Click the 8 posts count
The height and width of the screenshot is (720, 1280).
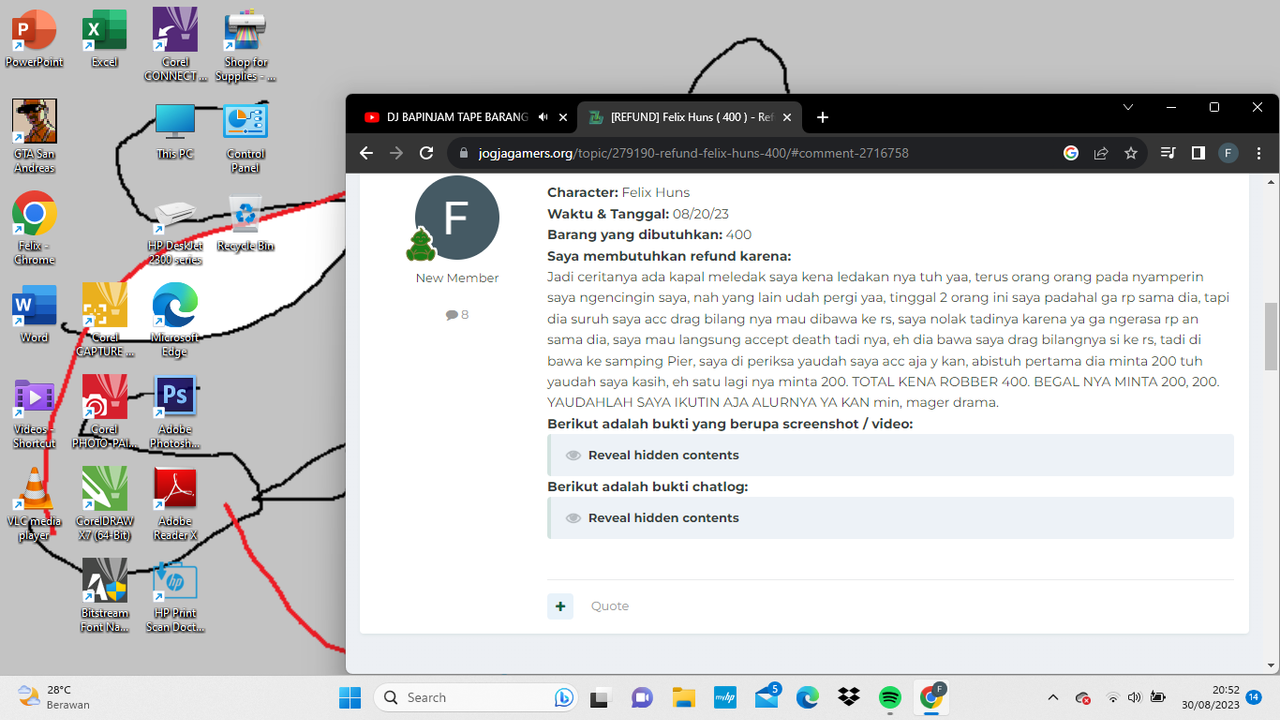[457, 314]
